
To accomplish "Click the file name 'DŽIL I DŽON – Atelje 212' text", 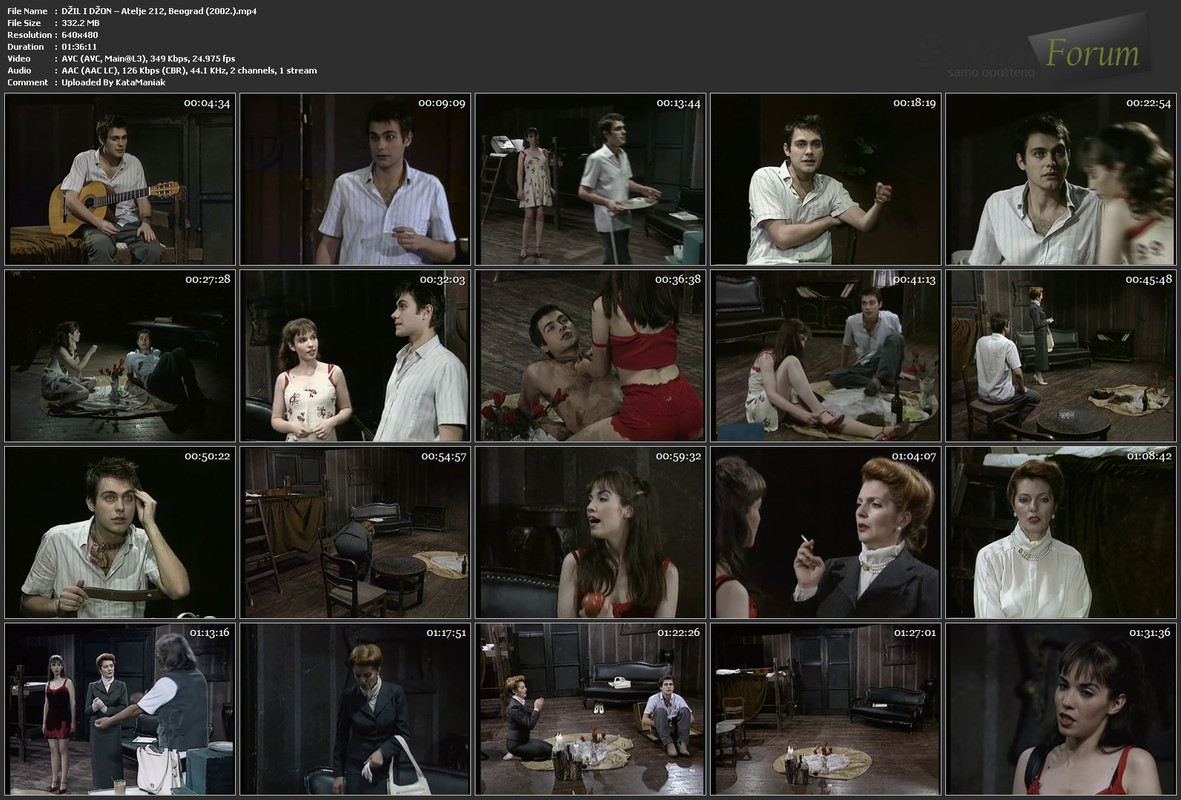I will pos(115,11).
